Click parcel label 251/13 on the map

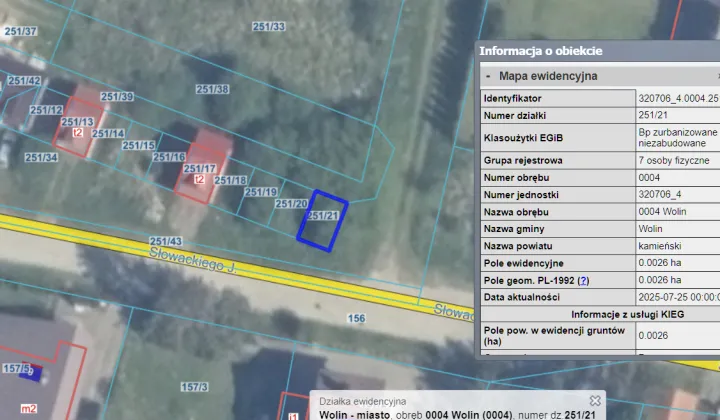click(x=78, y=122)
